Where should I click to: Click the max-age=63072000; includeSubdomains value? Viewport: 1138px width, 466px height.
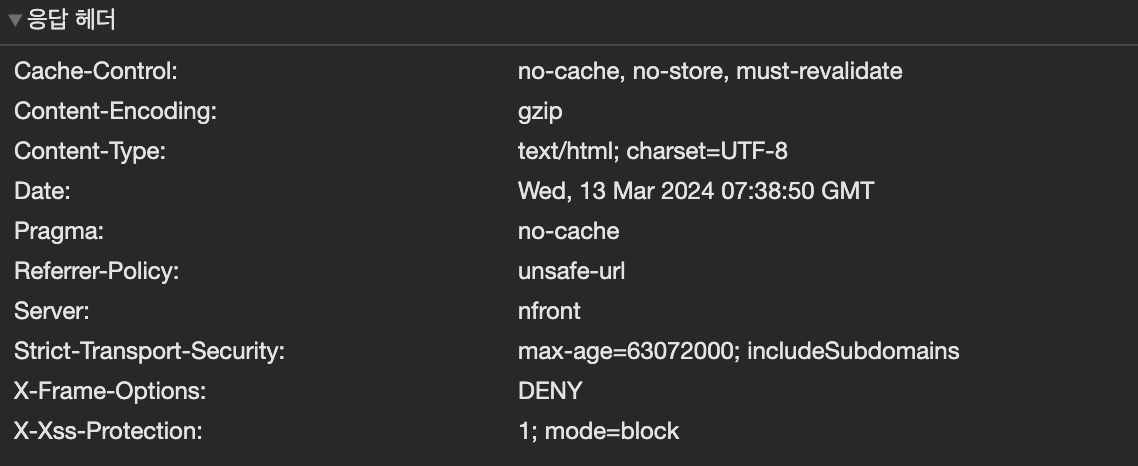point(739,352)
